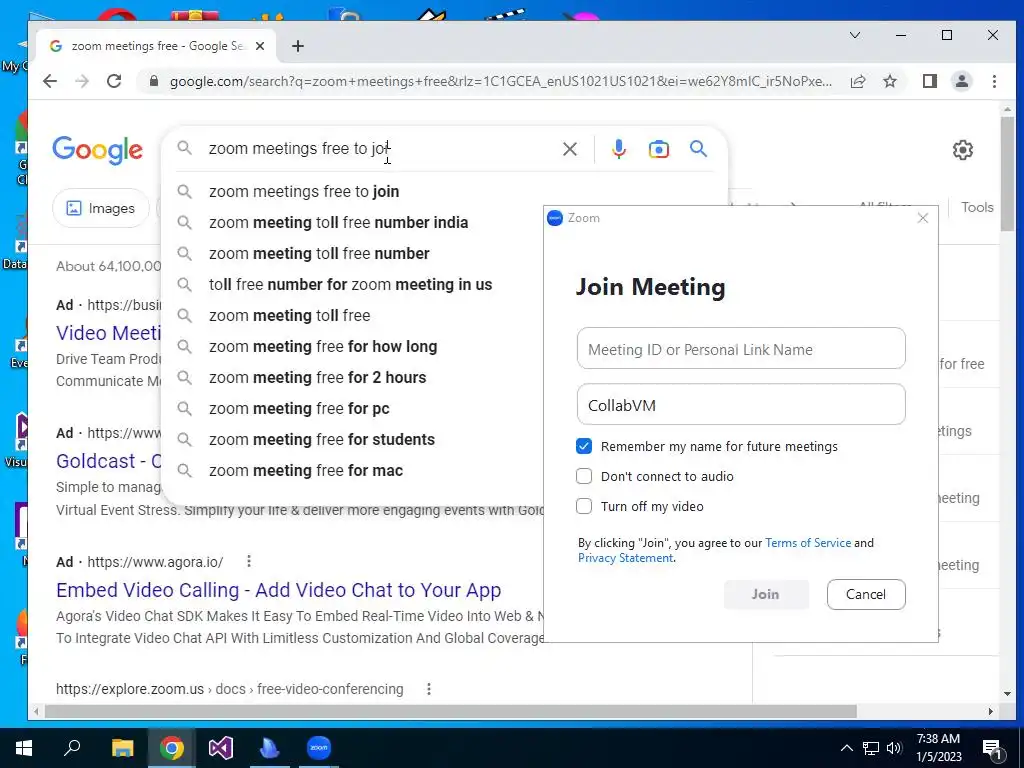Open Google search by image camera
Image resolution: width=1024 pixels, height=768 pixels.
658,149
